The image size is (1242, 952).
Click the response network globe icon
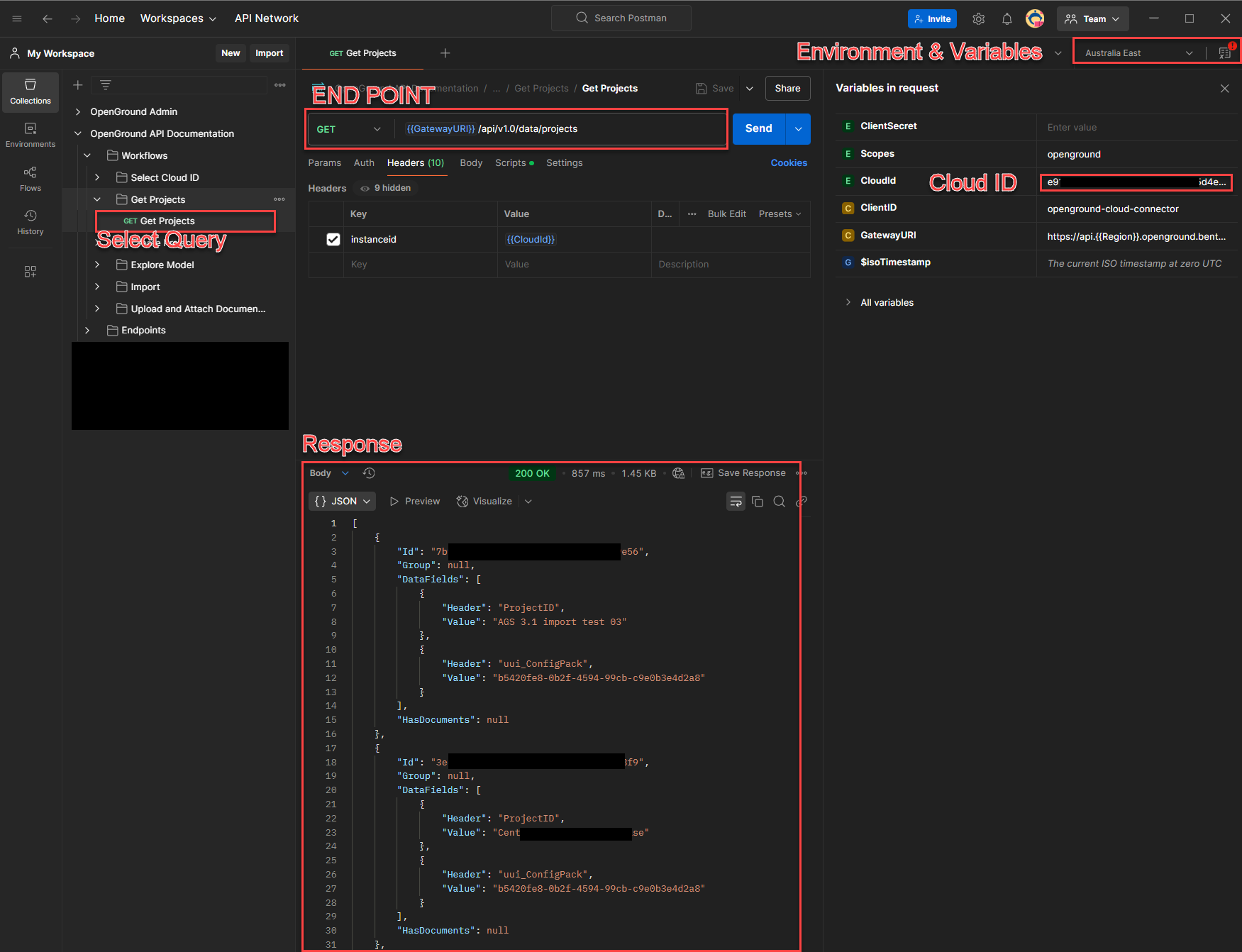tap(679, 473)
